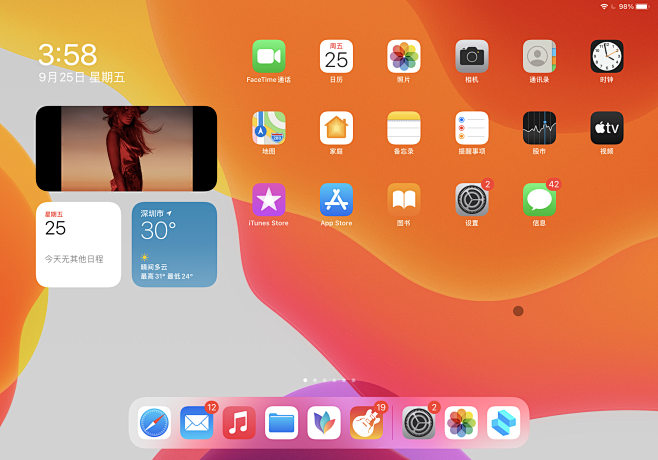Launch the App Store
This screenshot has width=658, height=460.
336,200
